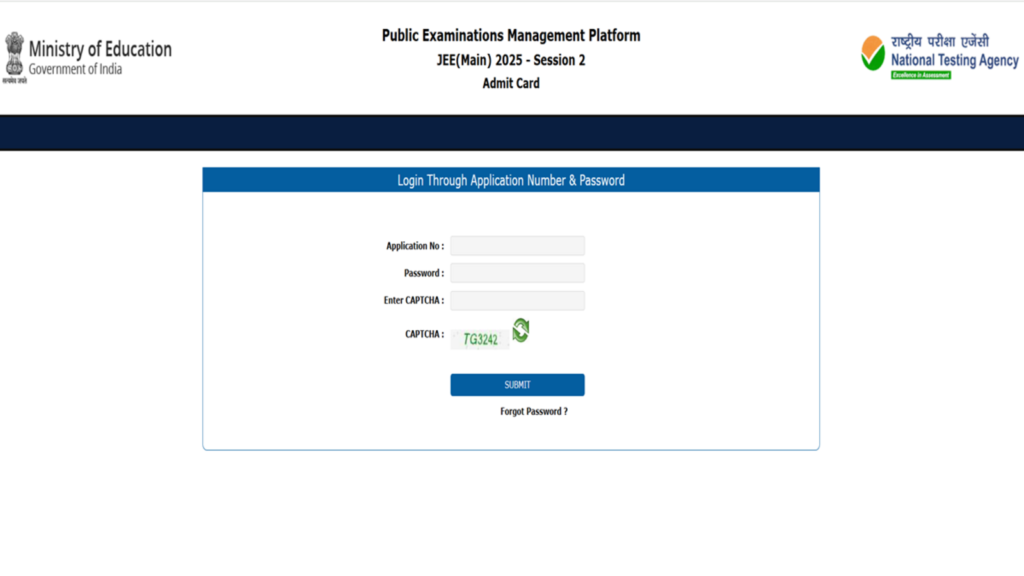Click the Hindi agency name text
1024x576 pixels.
(940, 41)
